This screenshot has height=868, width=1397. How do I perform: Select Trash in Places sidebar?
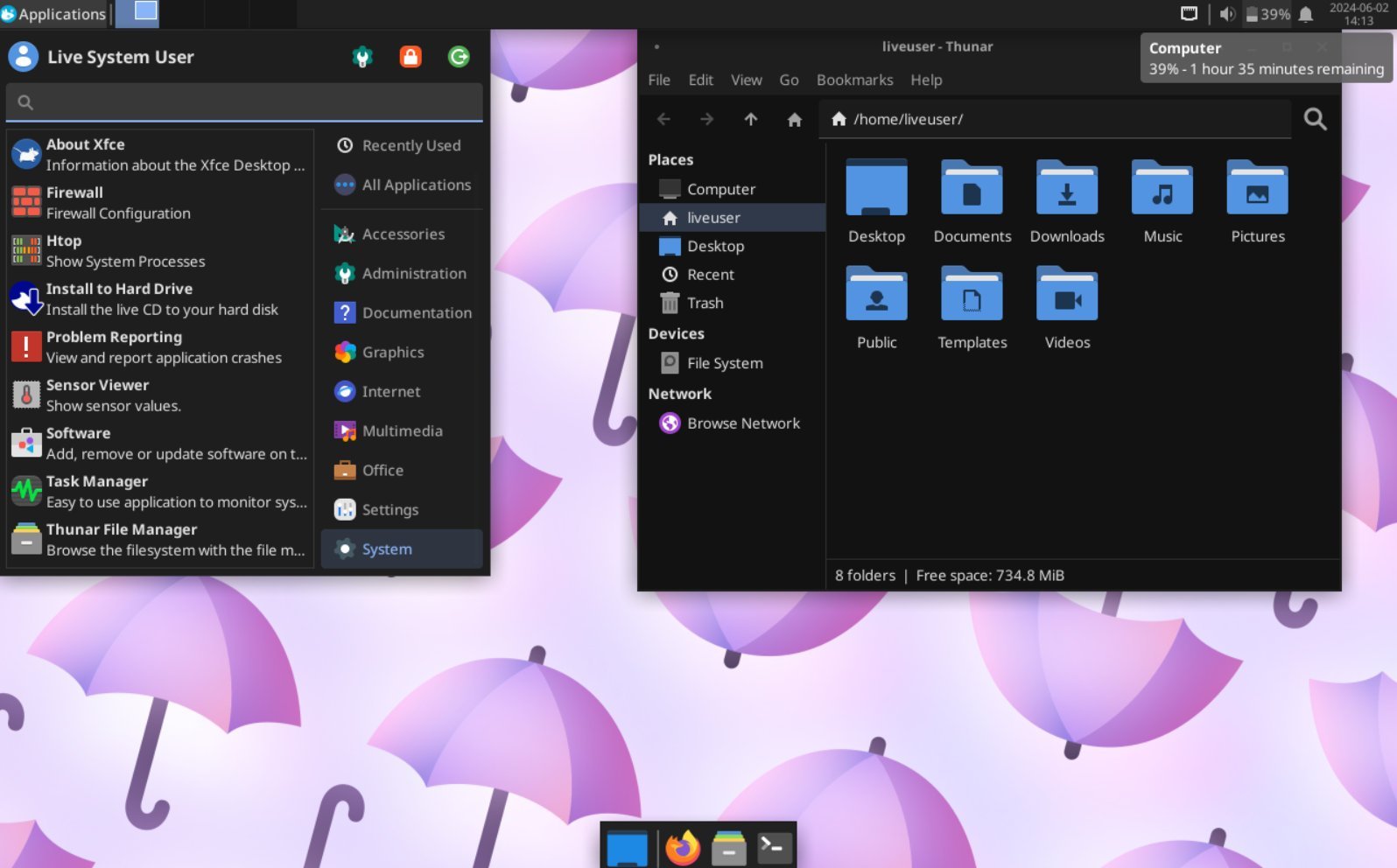pyautogui.click(x=705, y=303)
